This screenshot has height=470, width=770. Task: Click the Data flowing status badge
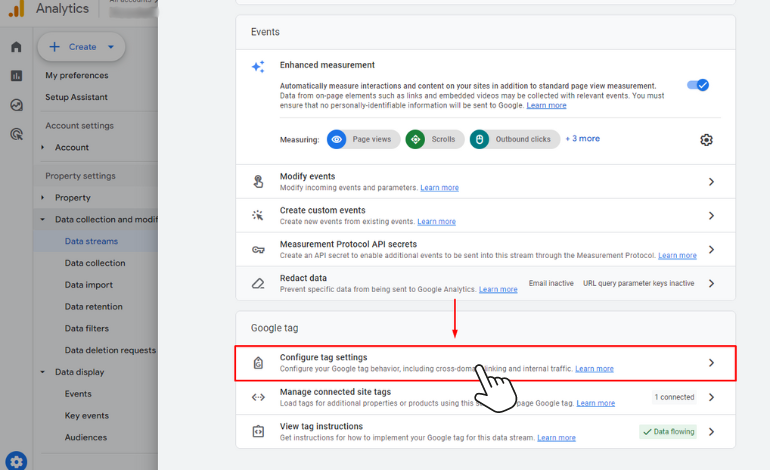pyautogui.click(x=668, y=432)
